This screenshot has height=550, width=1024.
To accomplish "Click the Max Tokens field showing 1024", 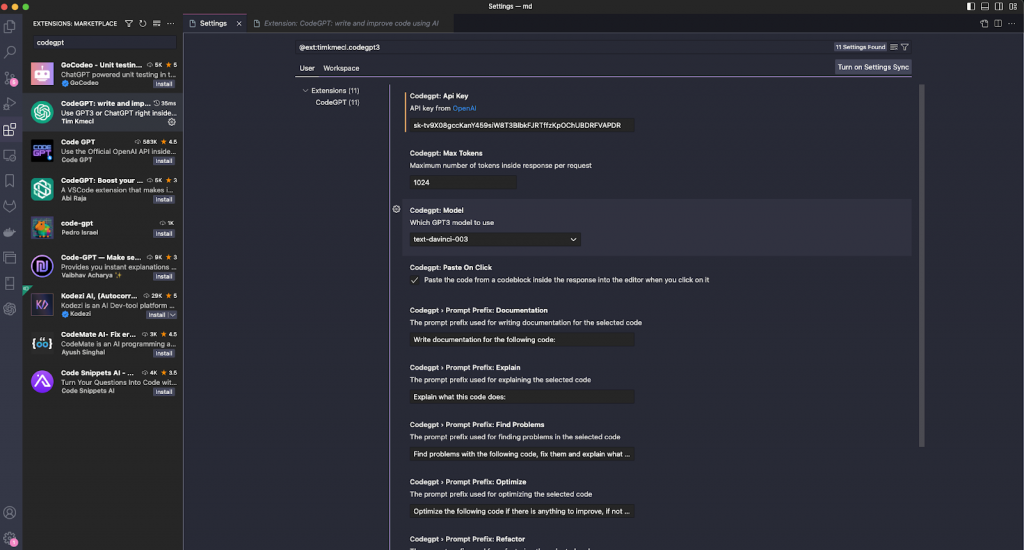I will tap(463, 182).
